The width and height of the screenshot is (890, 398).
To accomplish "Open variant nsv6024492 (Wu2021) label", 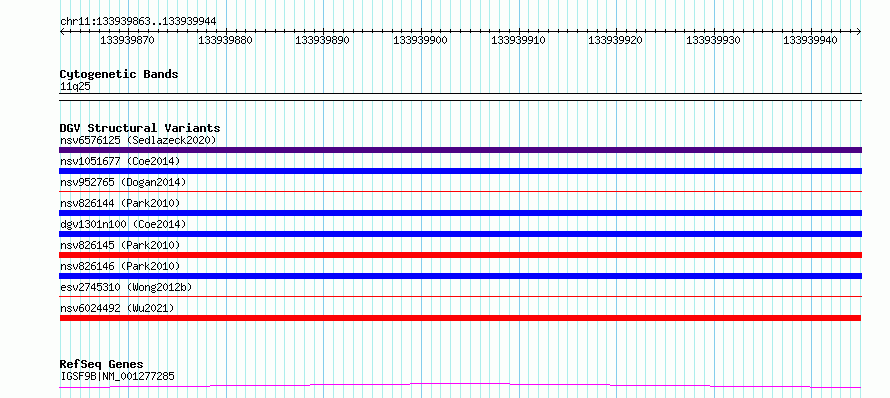I will coord(117,308).
